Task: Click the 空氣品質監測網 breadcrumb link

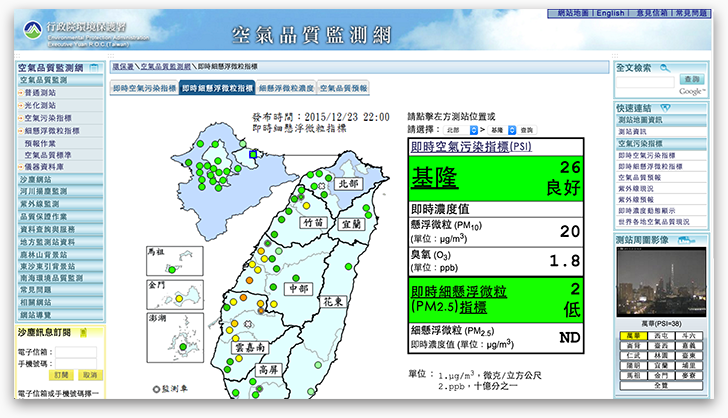Action: coord(166,66)
